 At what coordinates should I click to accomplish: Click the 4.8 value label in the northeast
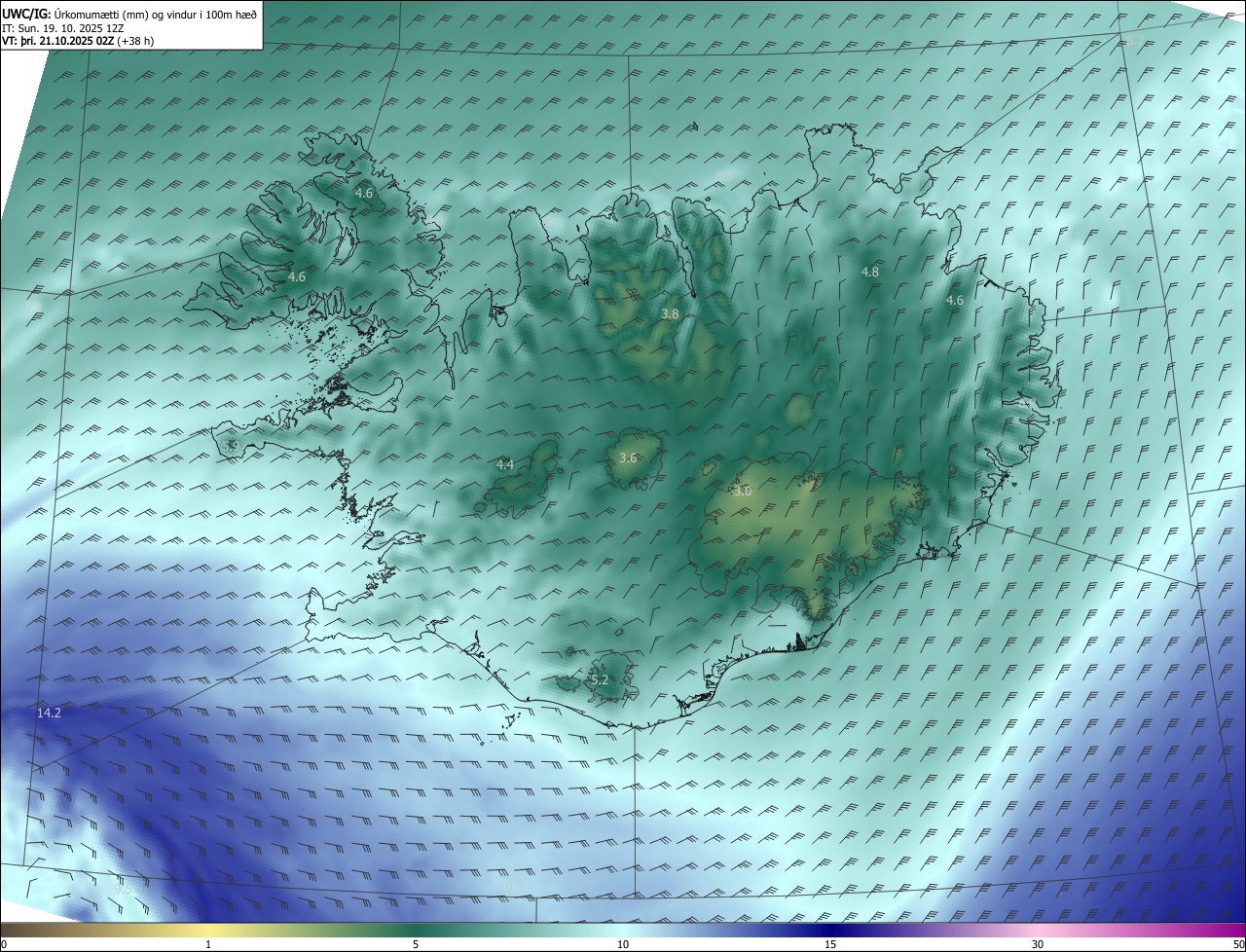coord(870,273)
